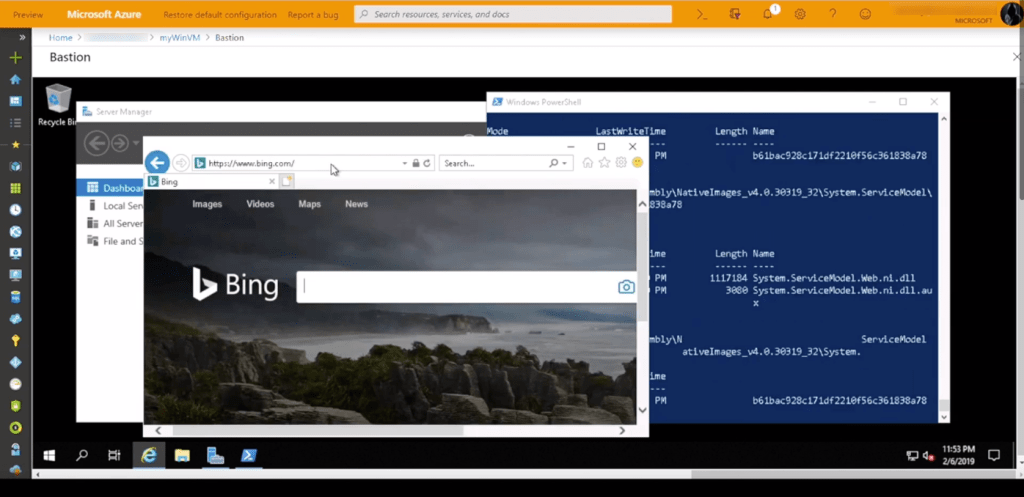This screenshot has width=1024, height=497.
Task: Click Internet Explorer's Home icon
Action: point(588,163)
